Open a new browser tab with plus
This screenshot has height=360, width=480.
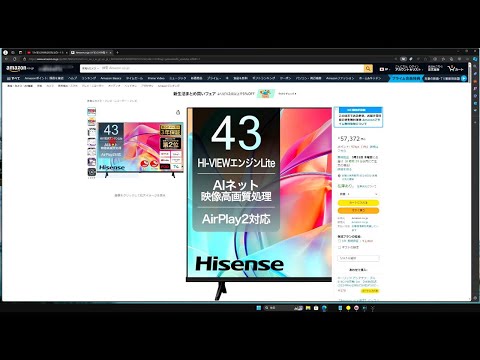(117, 52)
